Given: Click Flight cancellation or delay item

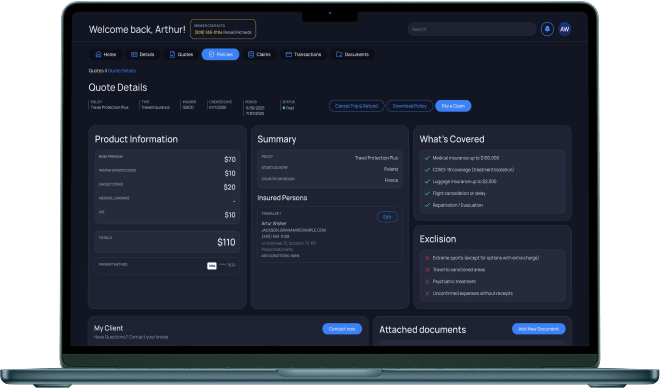Looking at the screenshot, I should tap(459, 194).
